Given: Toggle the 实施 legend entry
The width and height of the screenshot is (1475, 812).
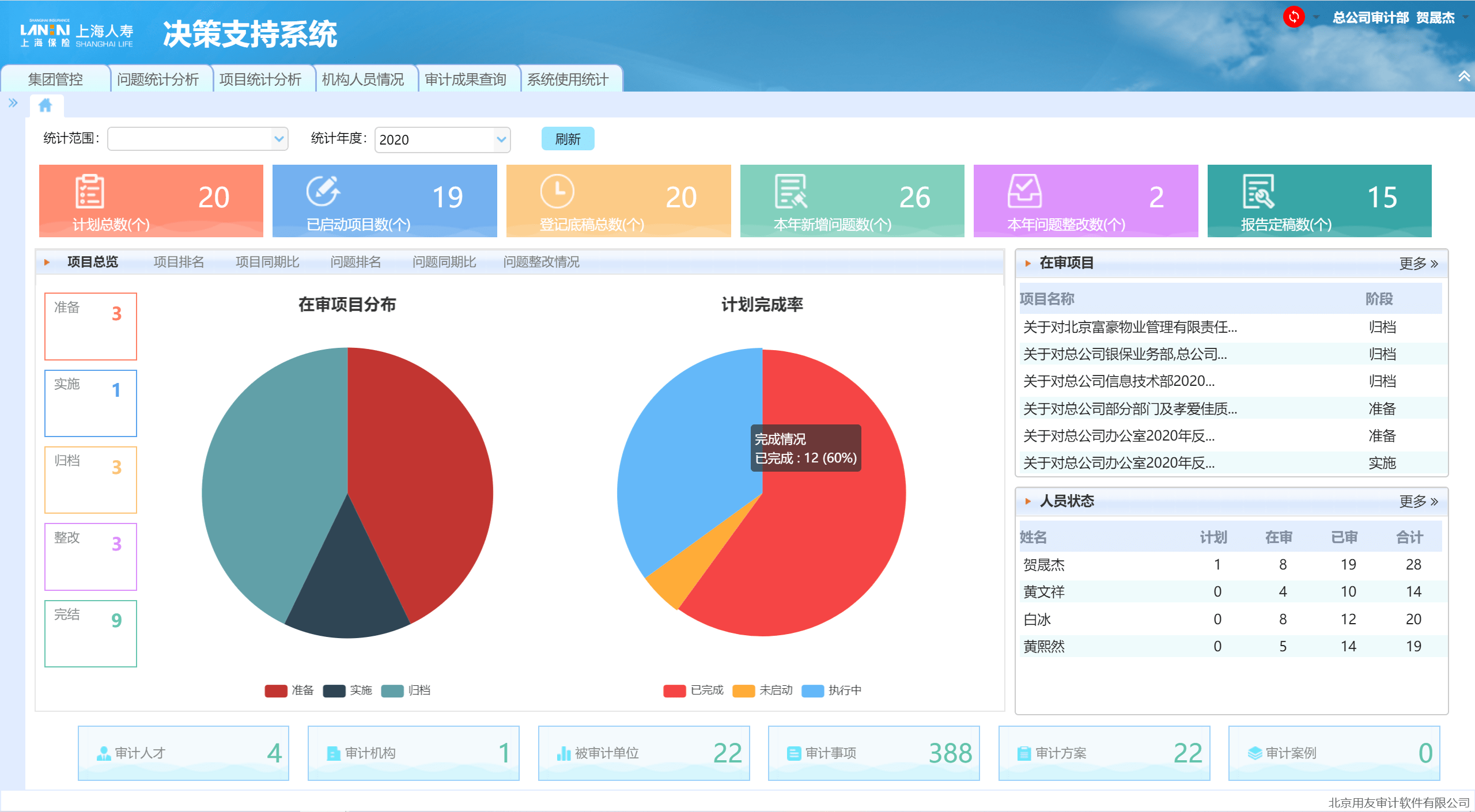Looking at the screenshot, I should [x=347, y=690].
